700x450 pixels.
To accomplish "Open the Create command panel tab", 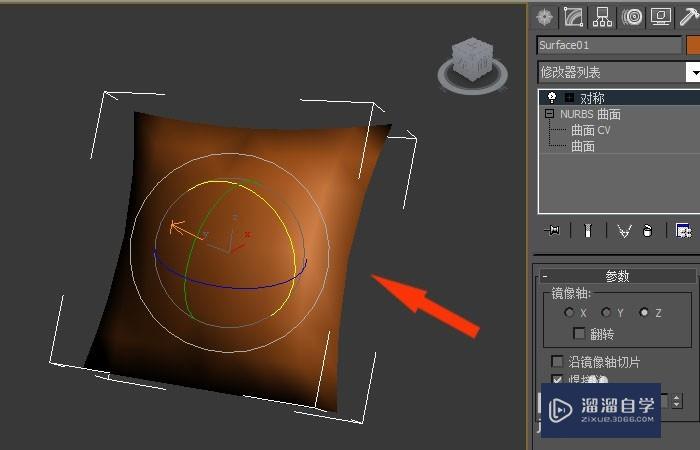I will coord(545,18).
